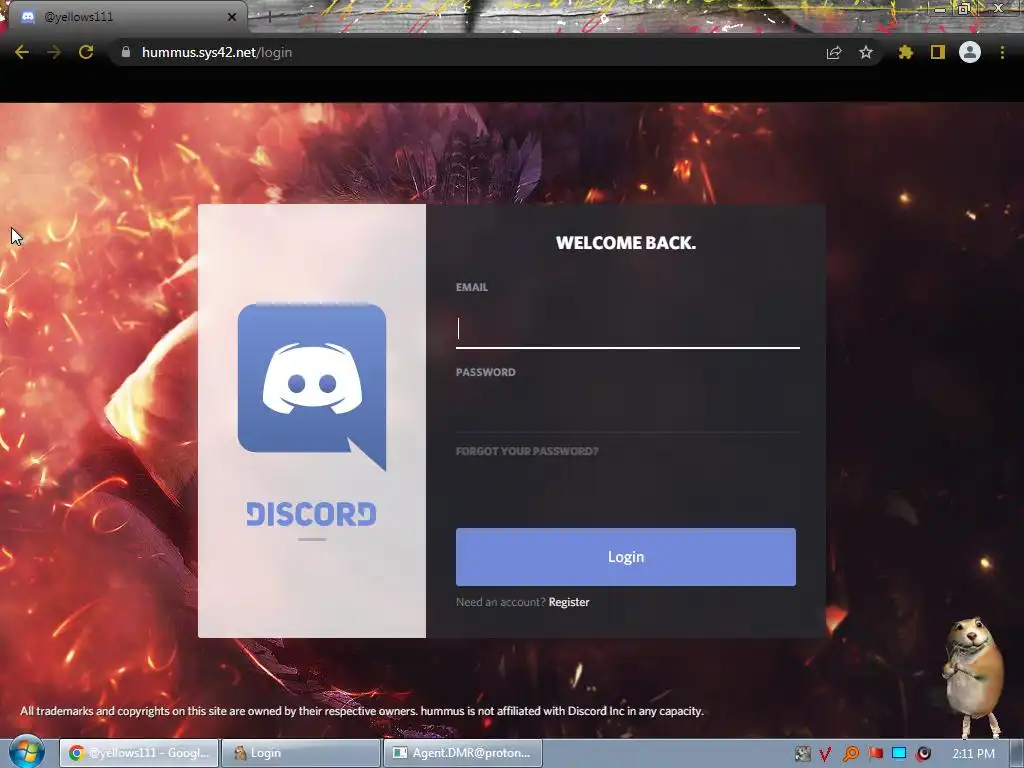Open the Chrome profile avatar
The height and width of the screenshot is (768, 1024).
click(970, 52)
